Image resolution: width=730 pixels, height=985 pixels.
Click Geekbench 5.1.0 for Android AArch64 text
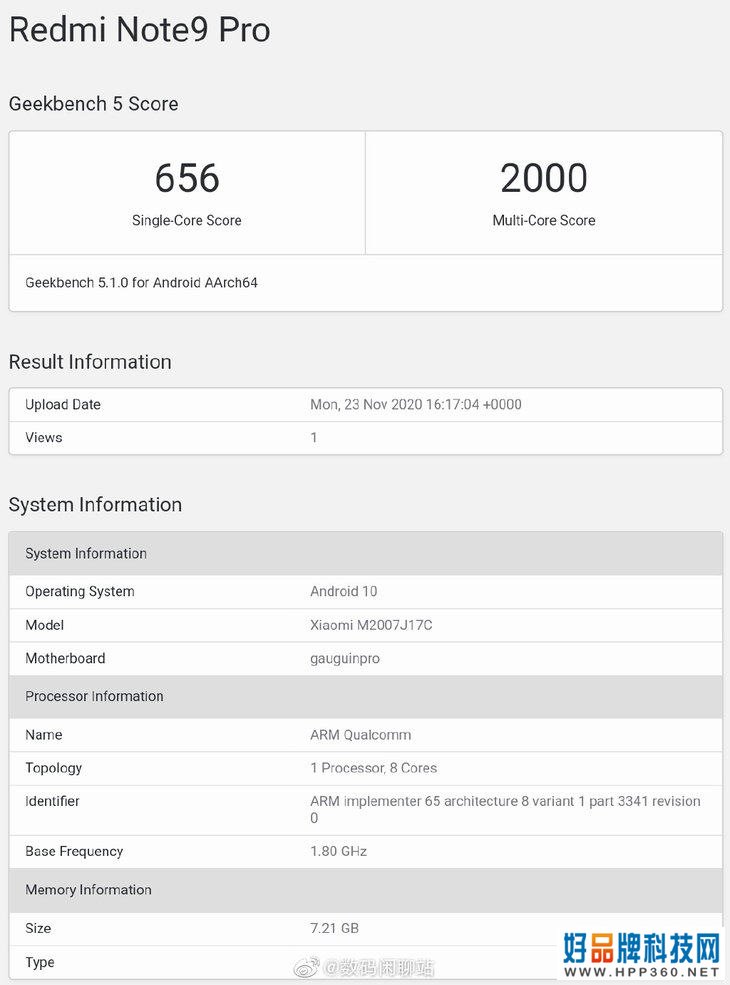pyautogui.click(x=141, y=283)
